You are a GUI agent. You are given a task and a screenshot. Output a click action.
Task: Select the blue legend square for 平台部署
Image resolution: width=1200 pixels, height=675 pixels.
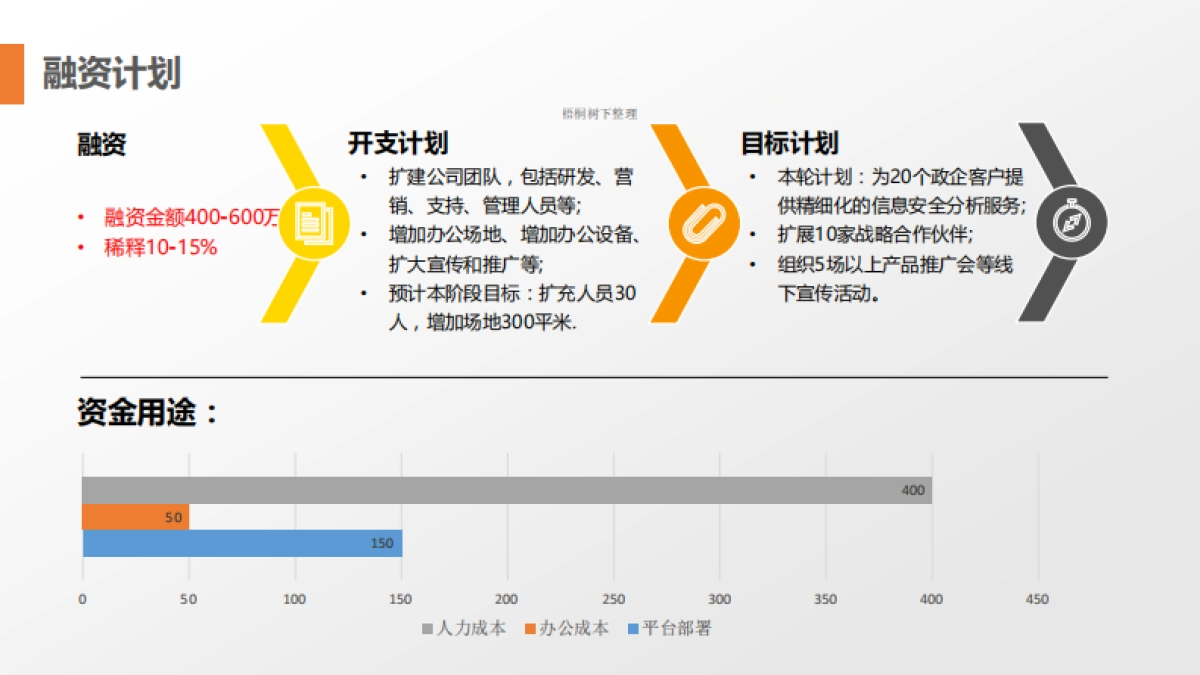631,630
